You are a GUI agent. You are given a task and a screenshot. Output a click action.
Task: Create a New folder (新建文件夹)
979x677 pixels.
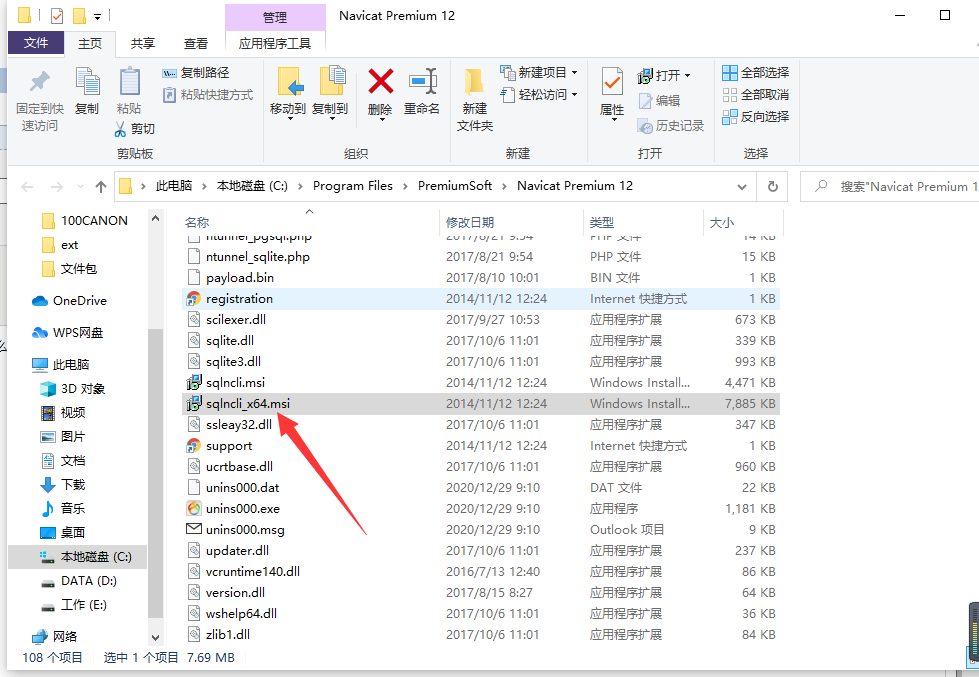point(475,100)
